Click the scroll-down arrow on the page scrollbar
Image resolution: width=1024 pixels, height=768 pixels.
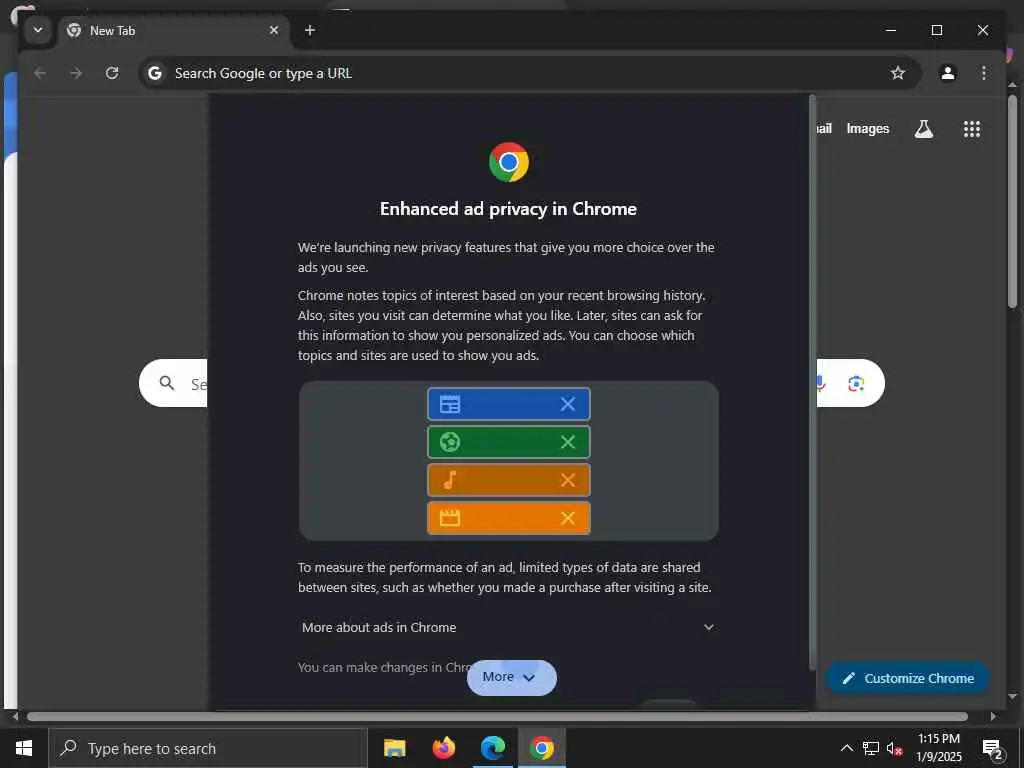(x=1012, y=697)
